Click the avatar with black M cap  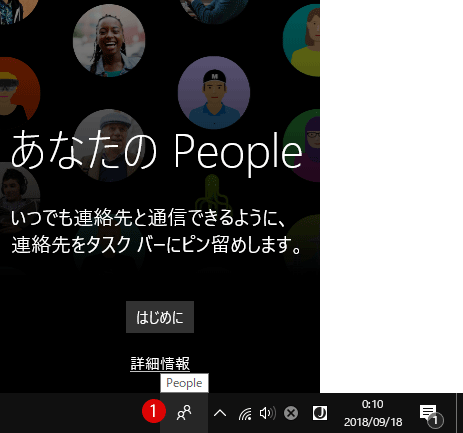click(x=214, y=93)
